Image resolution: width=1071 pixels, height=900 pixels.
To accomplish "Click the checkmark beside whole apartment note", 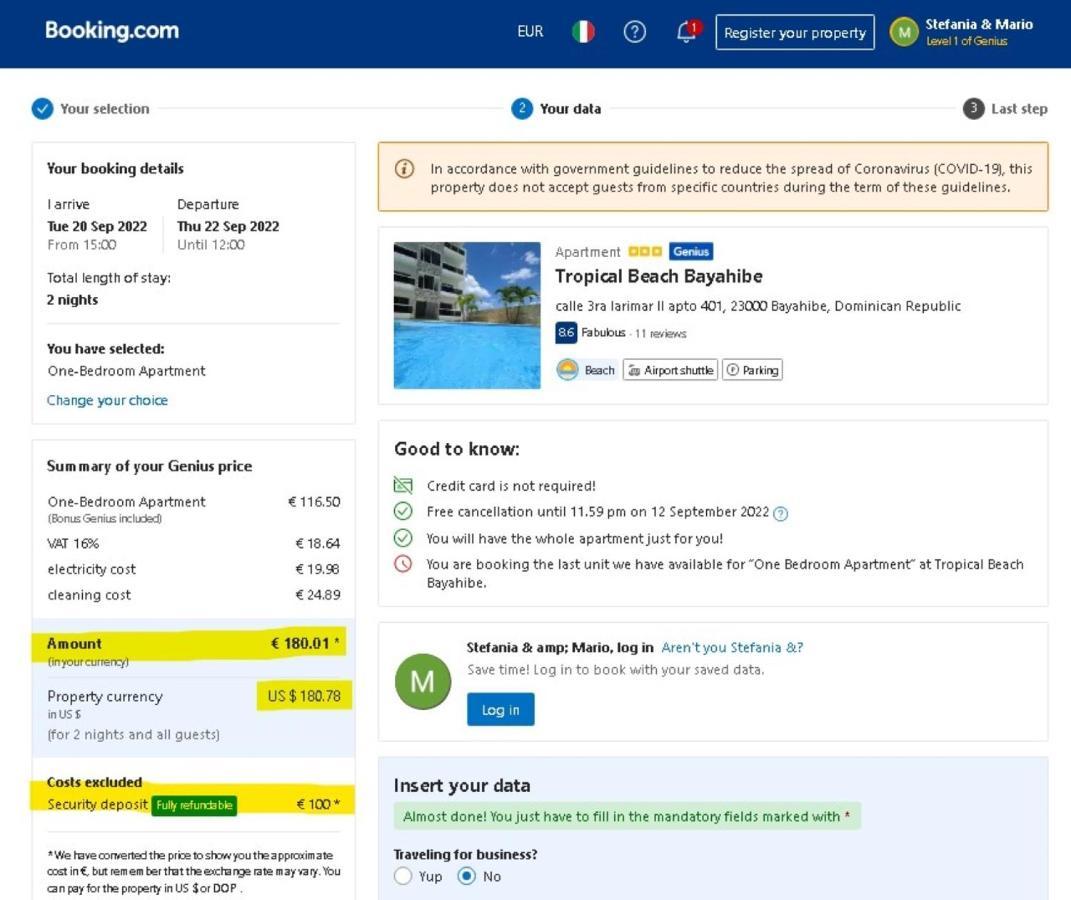I will coord(403,538).
